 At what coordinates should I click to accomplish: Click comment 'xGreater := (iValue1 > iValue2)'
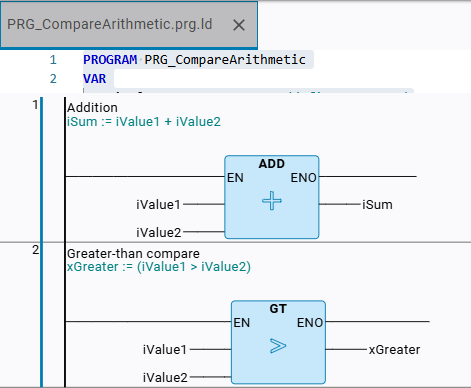[159, 267]
